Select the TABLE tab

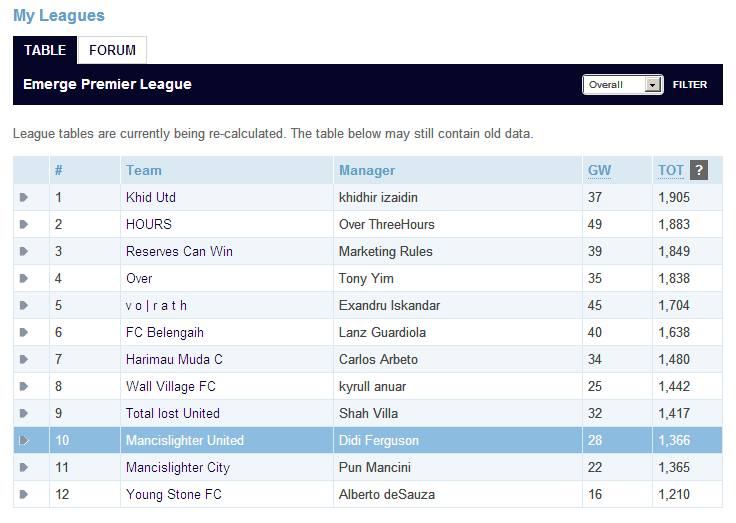pyautogui.click(x=45, y=50)
